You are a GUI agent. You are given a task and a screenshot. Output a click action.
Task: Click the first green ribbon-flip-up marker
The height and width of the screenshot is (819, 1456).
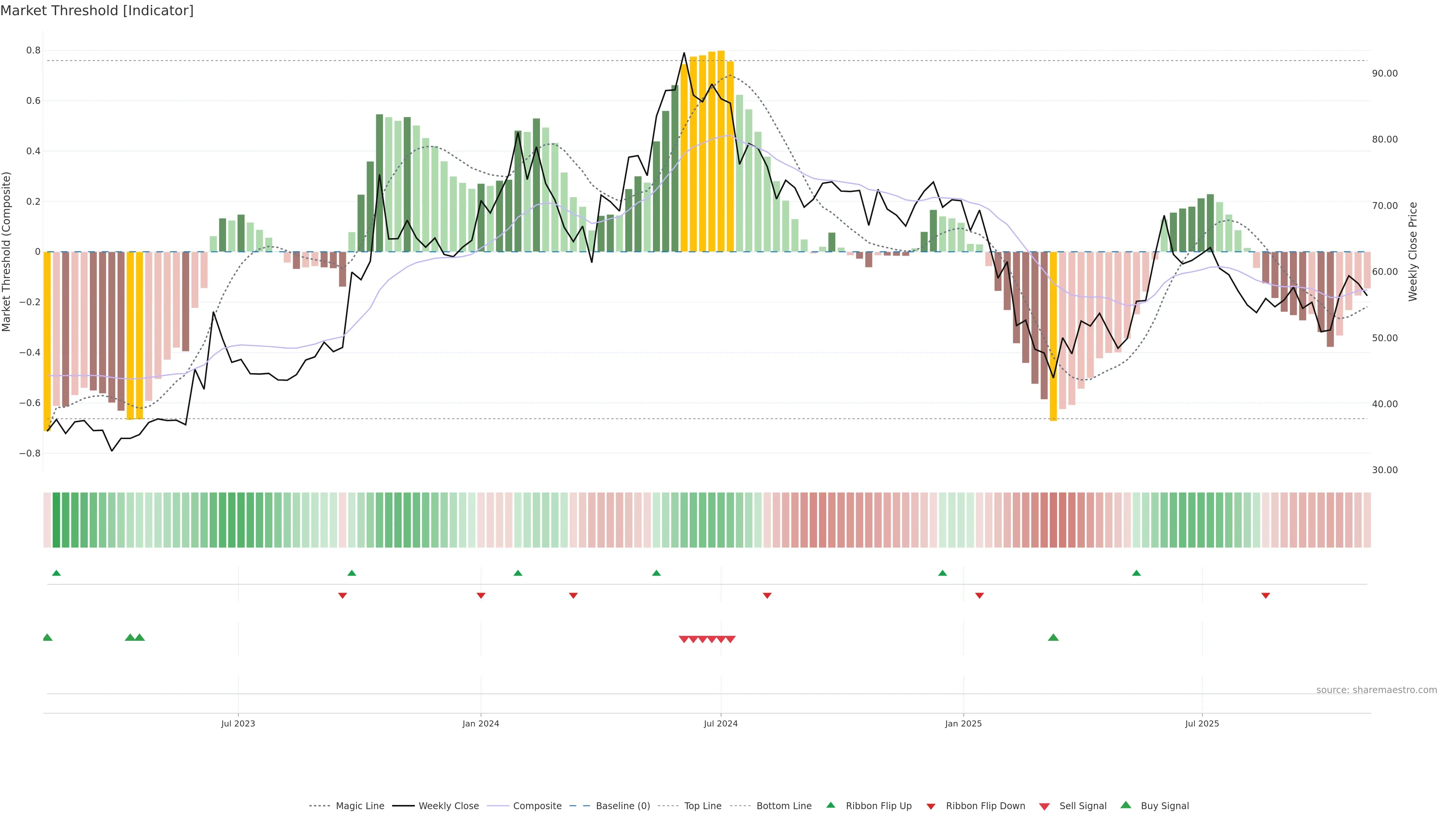pos(56,573)
